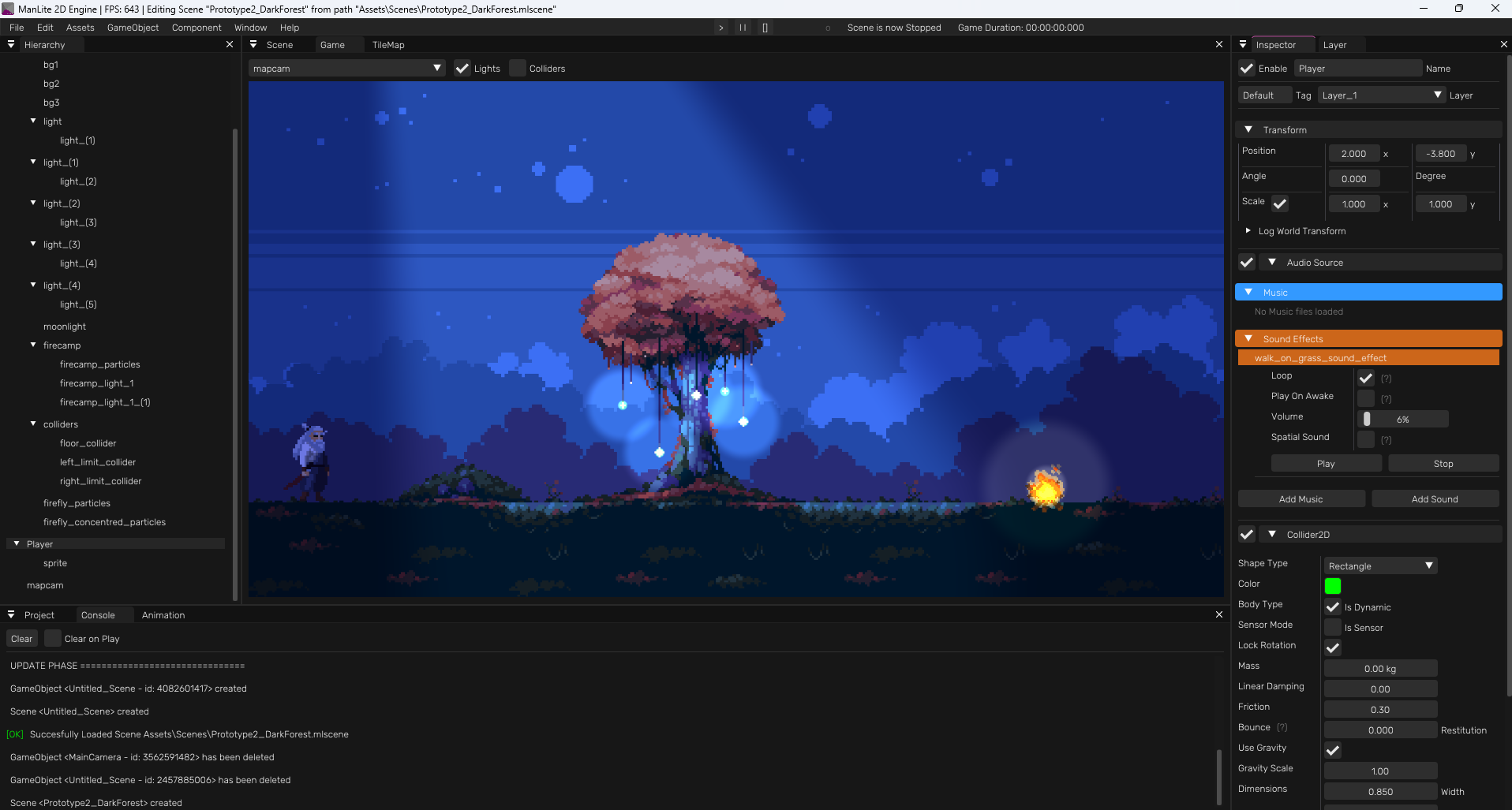Open the GameObject menu
The width and height of the screenshot is (1512, 810).
pyautogui.click(x=132, y=28)
